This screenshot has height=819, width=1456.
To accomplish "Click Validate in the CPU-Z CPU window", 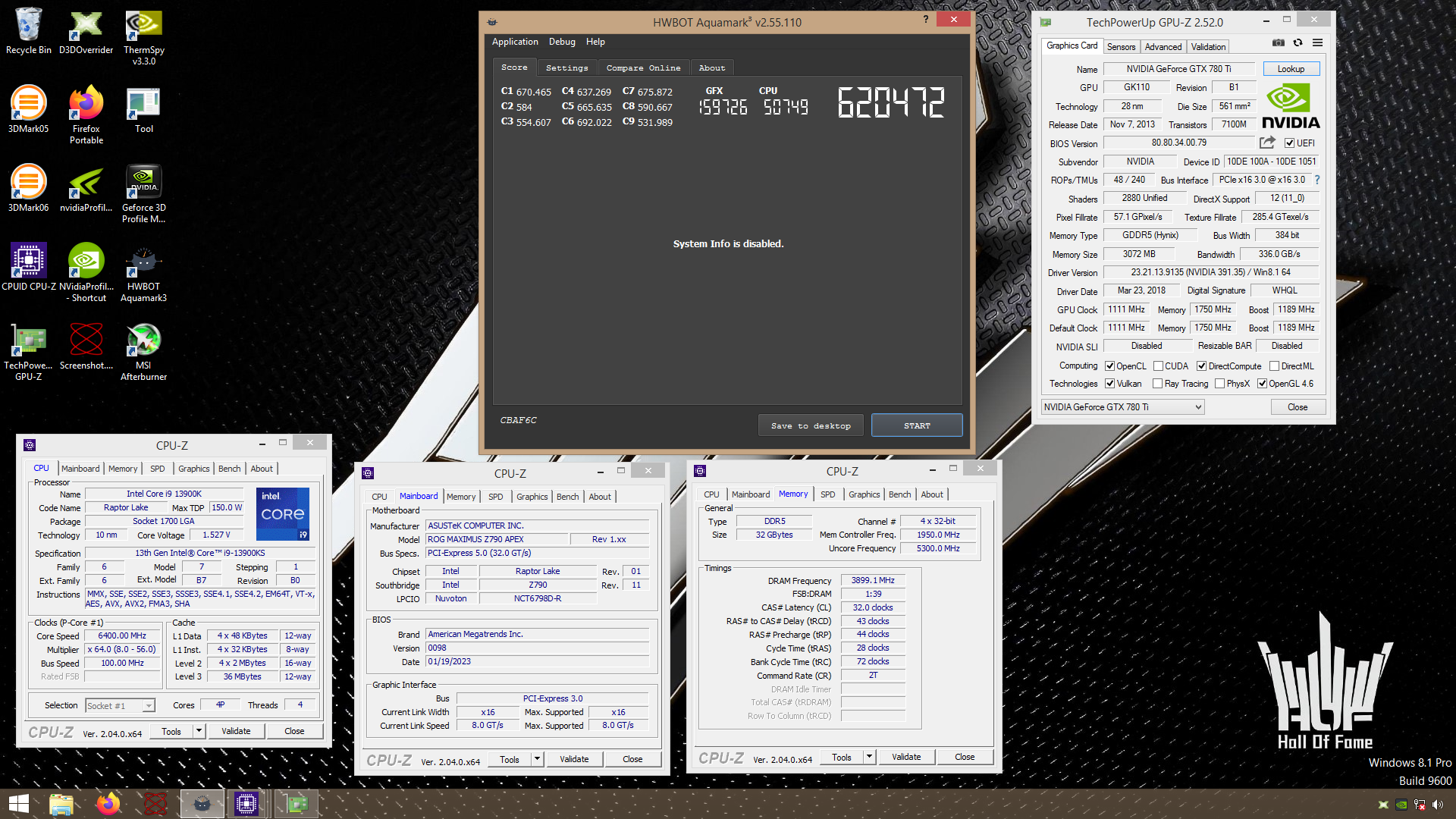I will [x=236, y=731].
